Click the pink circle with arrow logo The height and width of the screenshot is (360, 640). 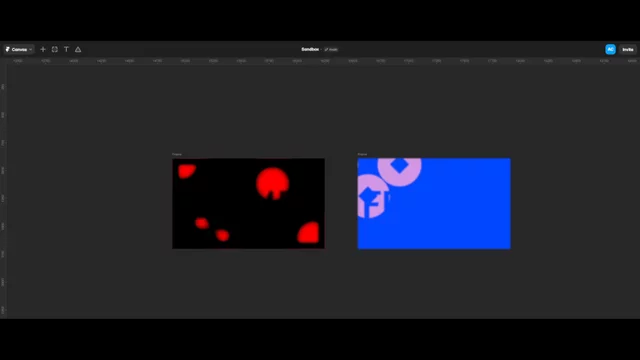(x=373, y=196)
